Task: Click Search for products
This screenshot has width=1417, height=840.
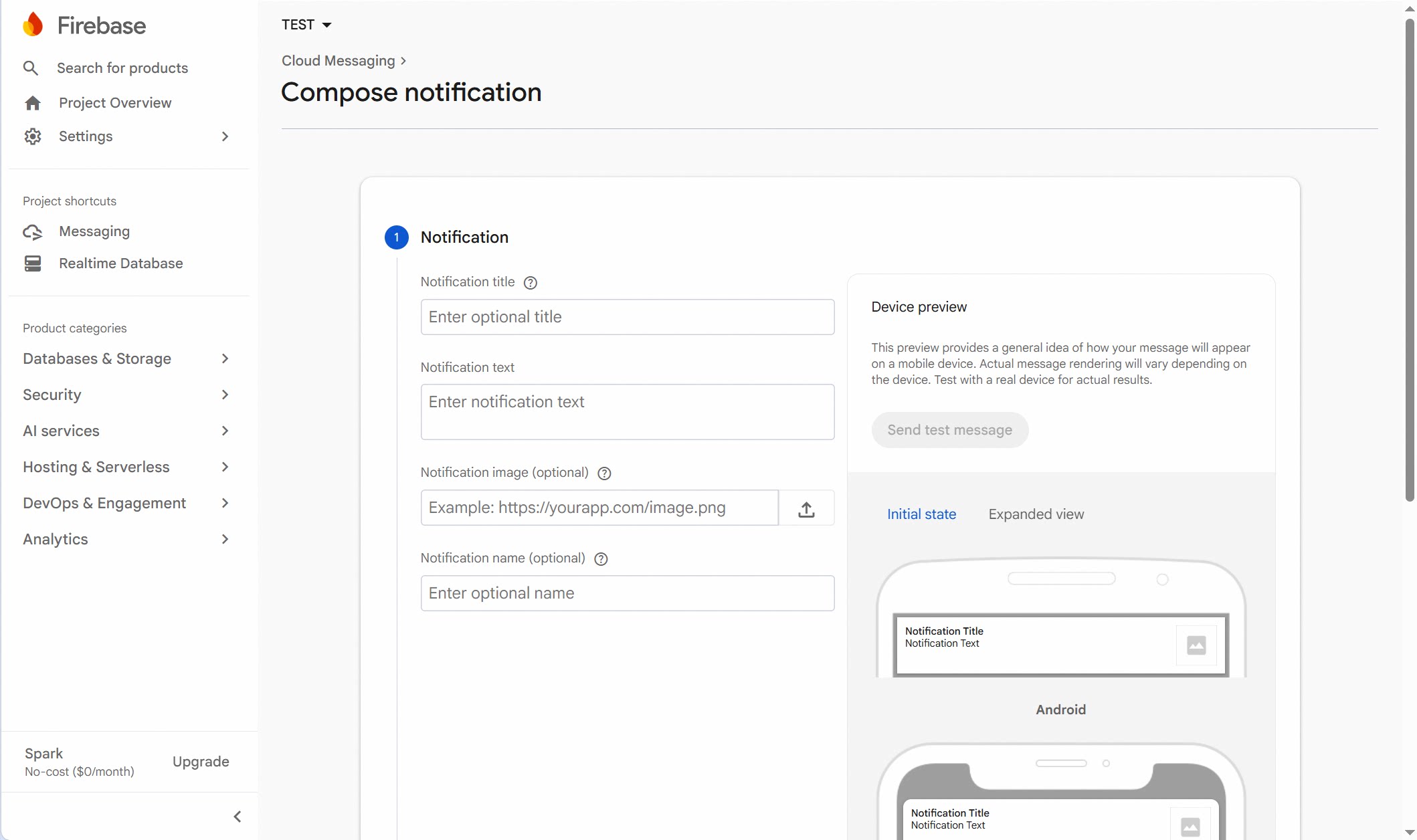Action: pyautogui.click(x=122, y=68)
